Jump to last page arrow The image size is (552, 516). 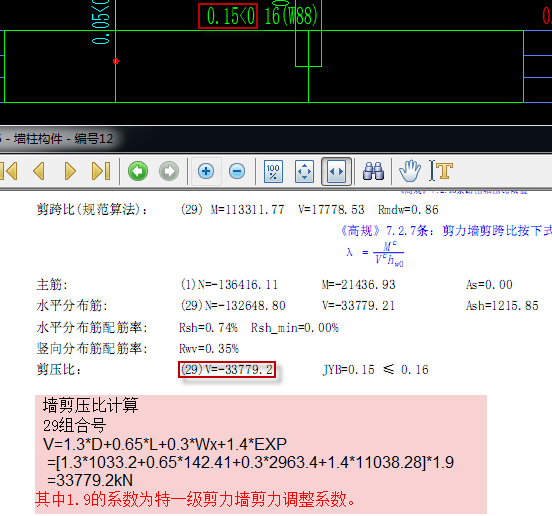[101, 171]
